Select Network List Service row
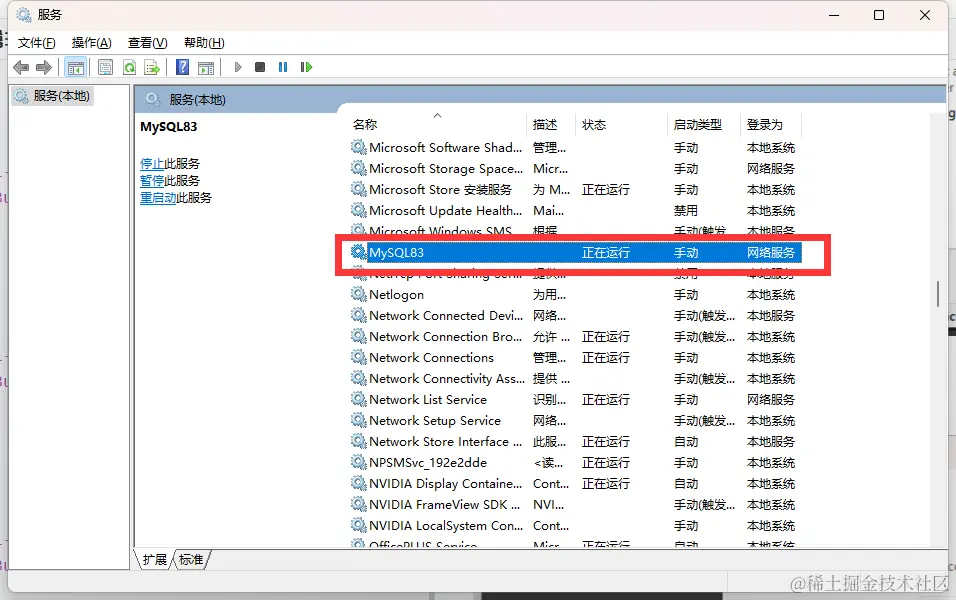Viewport: 956px width, 600px height. click(x=576, y=399)
